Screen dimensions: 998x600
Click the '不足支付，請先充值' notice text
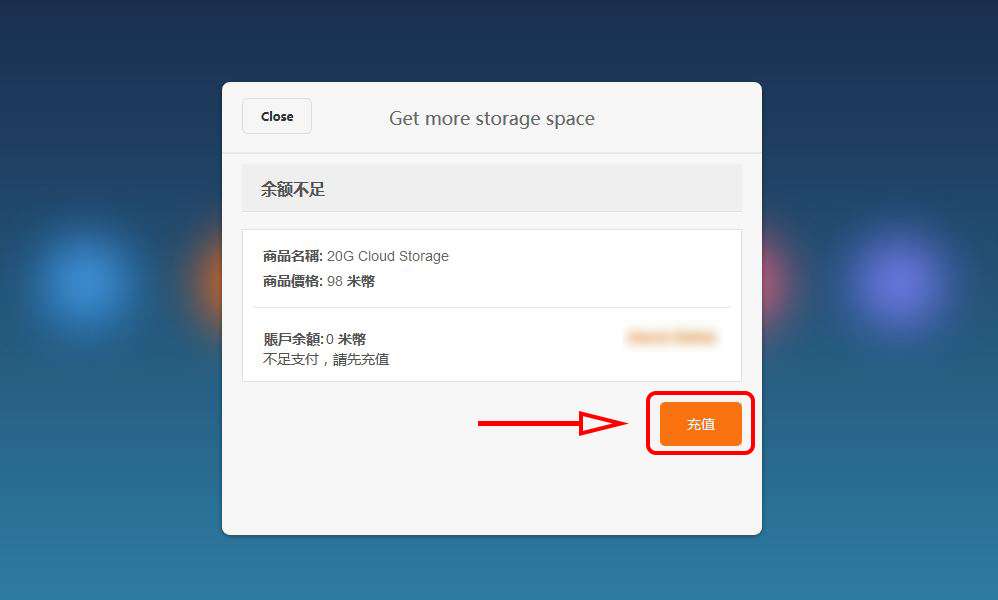pos(326,359)
